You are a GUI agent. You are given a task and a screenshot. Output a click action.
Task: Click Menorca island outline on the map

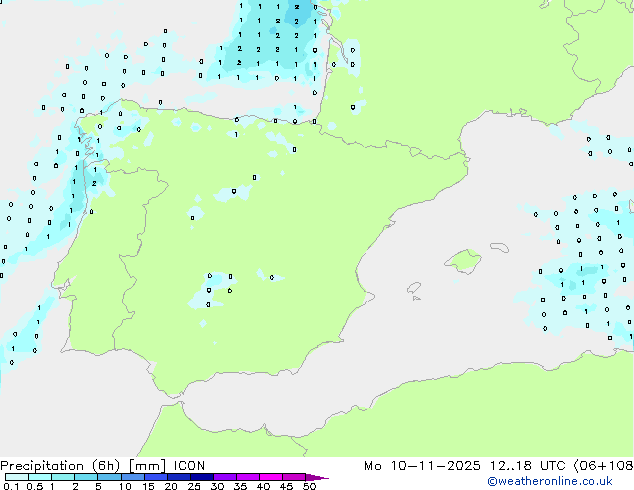(500, 247)
